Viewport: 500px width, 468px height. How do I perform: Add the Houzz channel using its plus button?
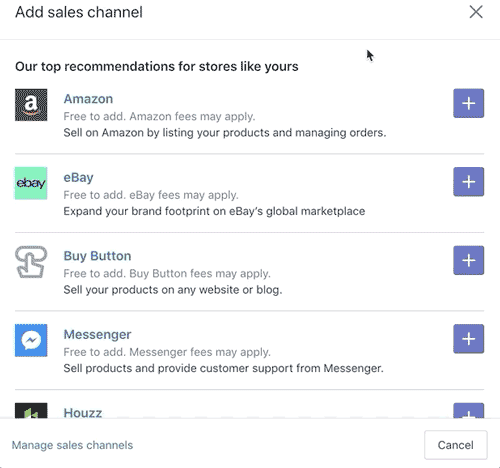coord(468,411)
